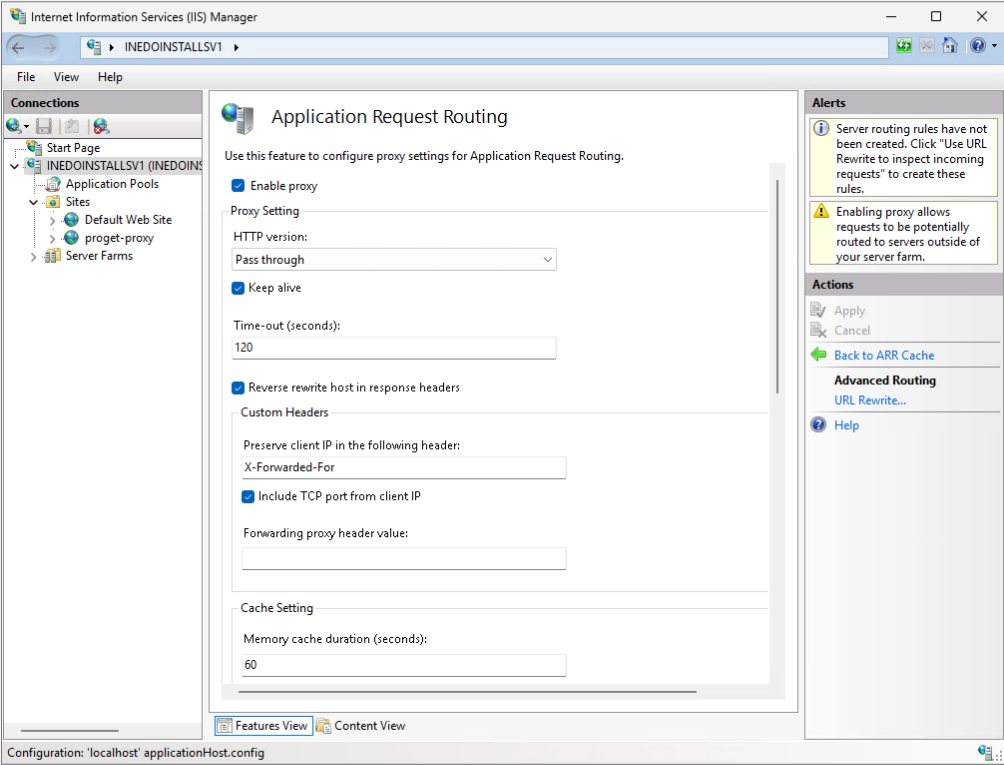Open the Help menu

click(110, 77)
